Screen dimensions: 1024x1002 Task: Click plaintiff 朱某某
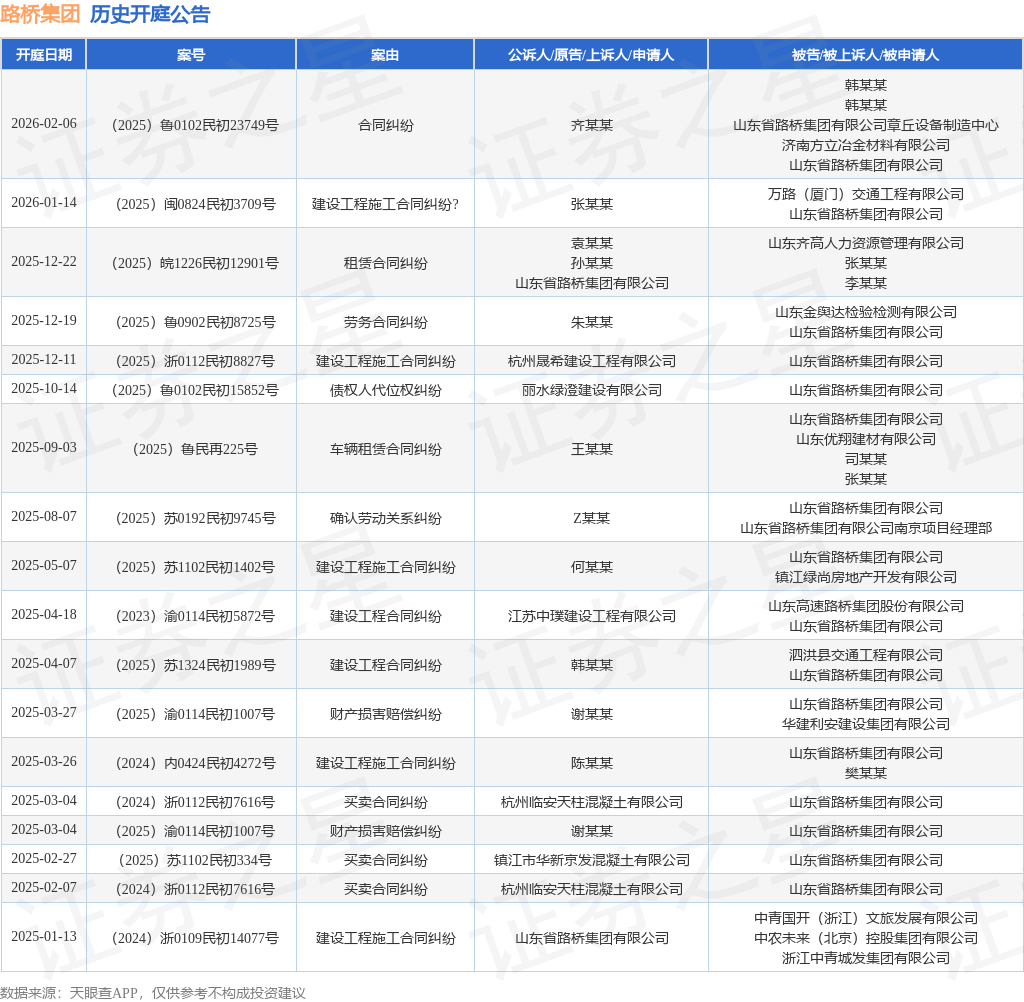[592, 322]
